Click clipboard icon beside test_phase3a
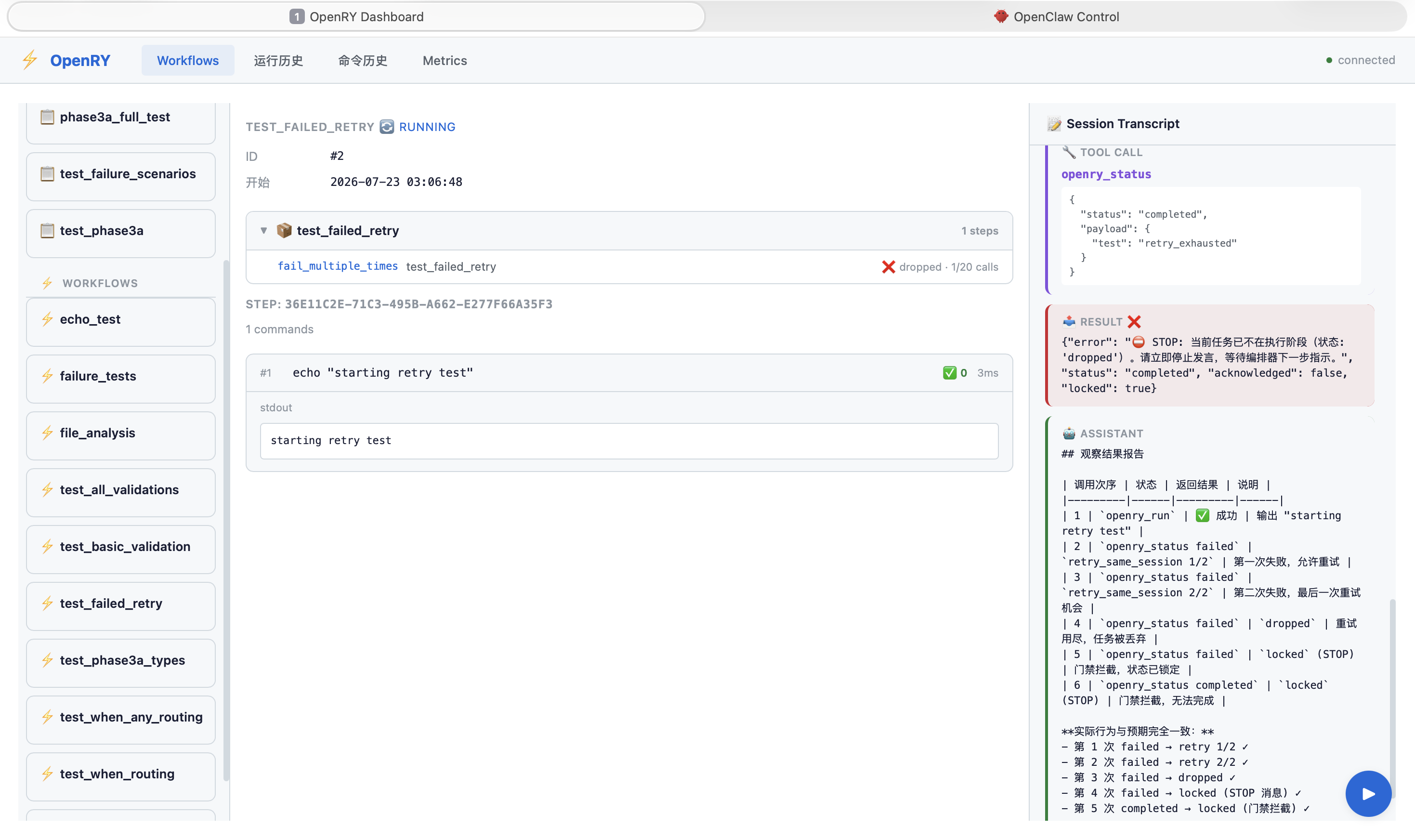1415x840 pixels. coord(47,230)
